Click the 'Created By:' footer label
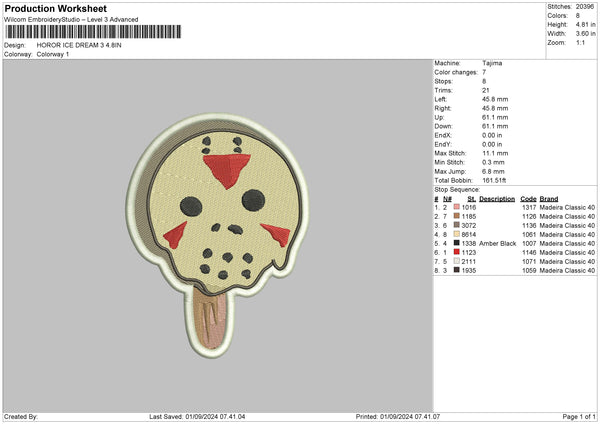The height and width of the screenshot is (424, 600). tap(21, 416)
